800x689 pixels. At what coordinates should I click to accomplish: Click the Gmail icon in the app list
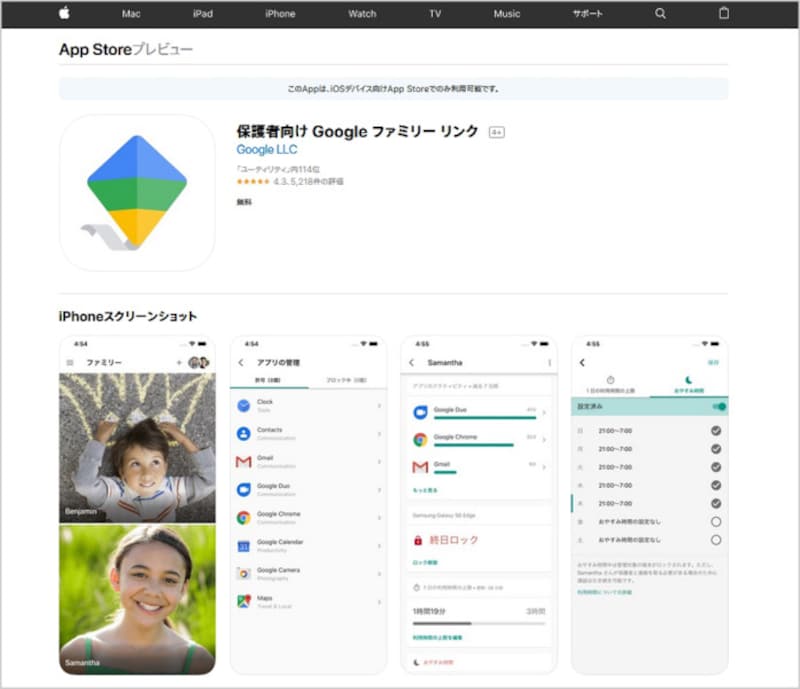[x=243, y=460]
